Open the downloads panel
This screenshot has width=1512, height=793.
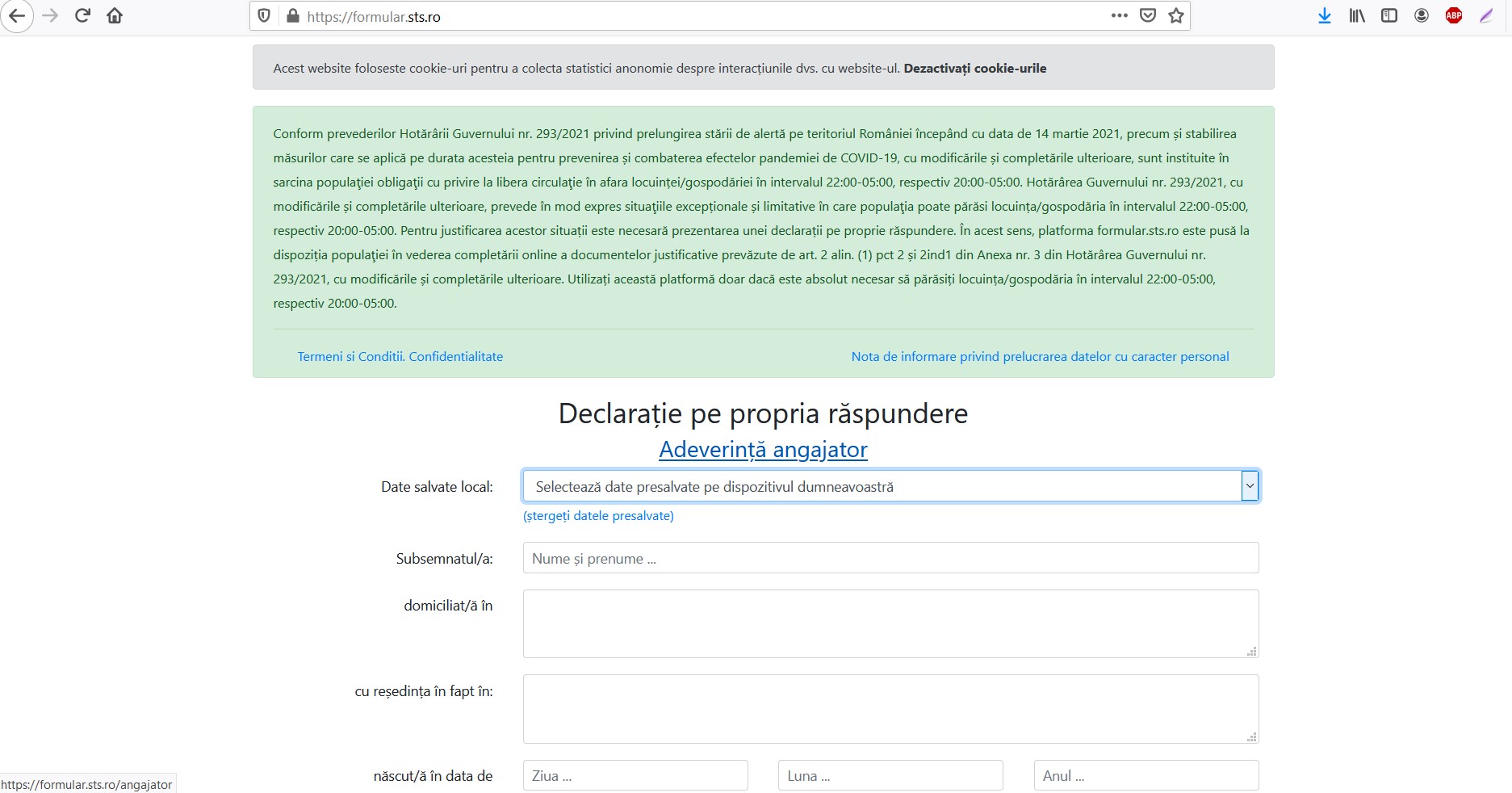1325,16
